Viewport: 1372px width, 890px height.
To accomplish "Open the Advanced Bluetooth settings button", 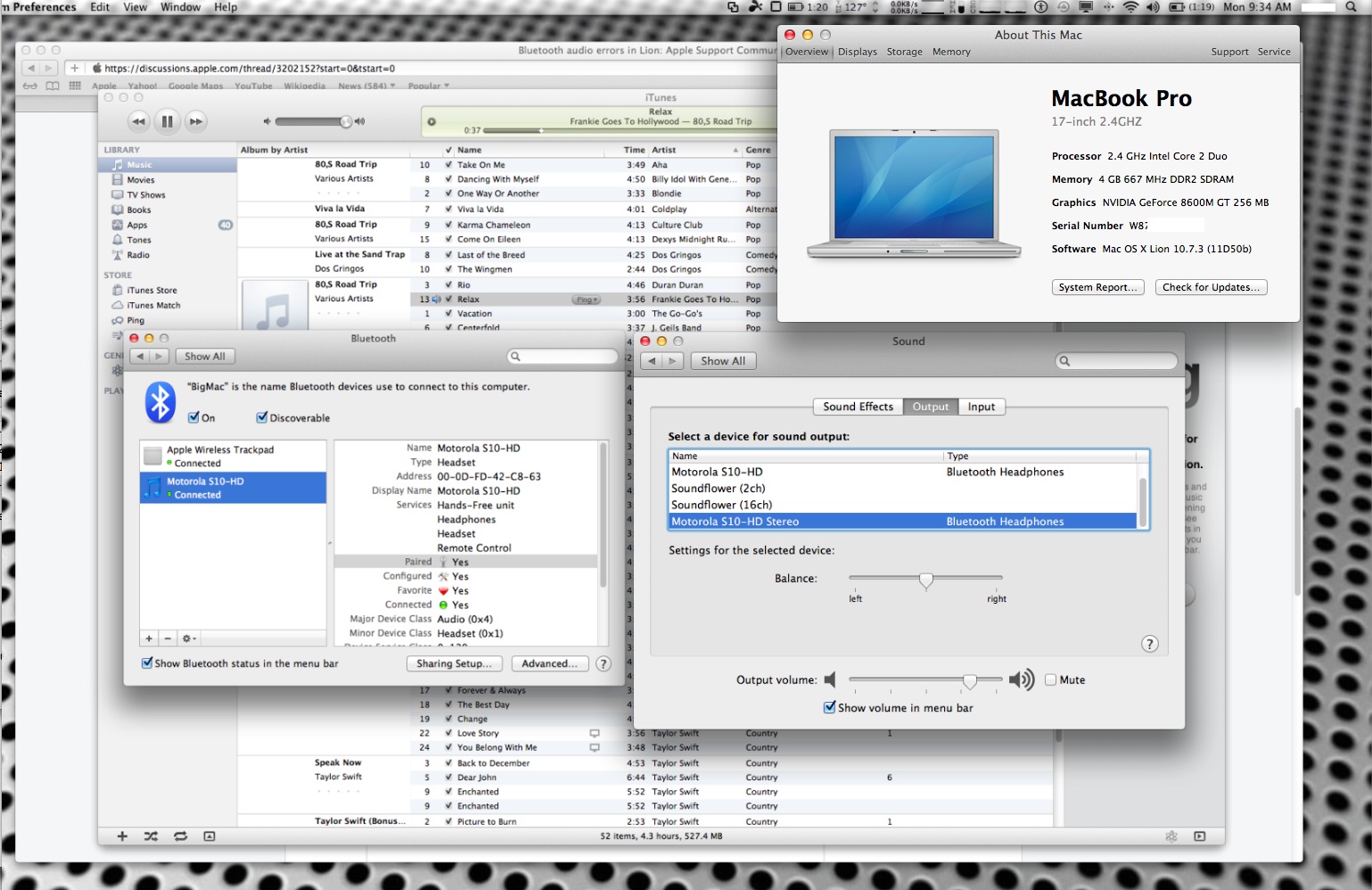I will [549, 663].
